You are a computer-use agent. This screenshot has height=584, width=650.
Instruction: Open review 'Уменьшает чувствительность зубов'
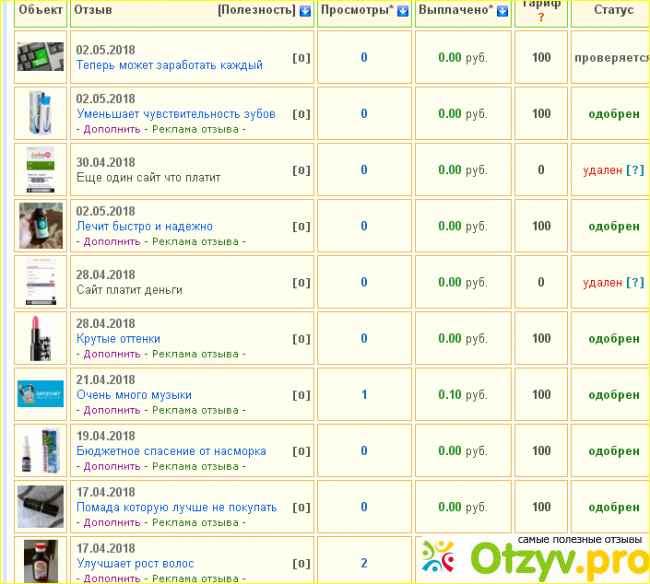(x=175, y=114)
